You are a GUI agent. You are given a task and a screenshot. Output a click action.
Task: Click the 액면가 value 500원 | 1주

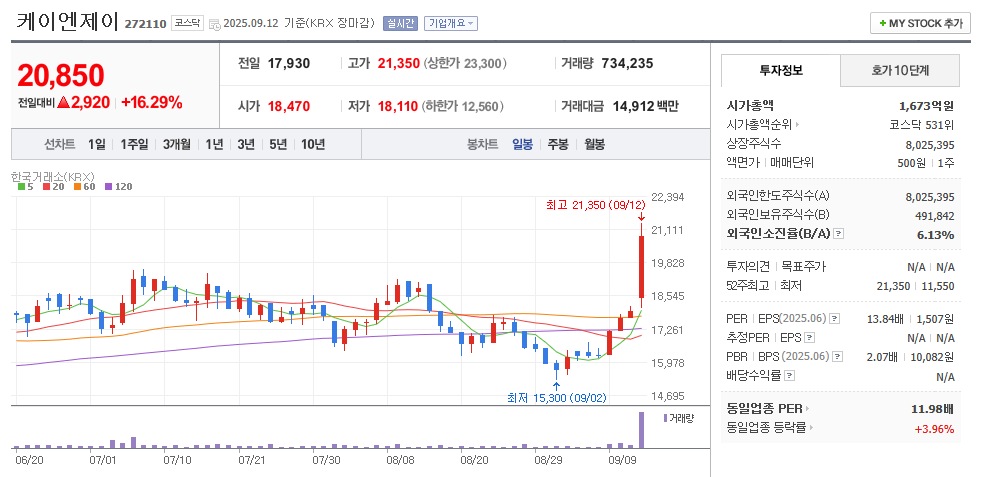(926, 163)
